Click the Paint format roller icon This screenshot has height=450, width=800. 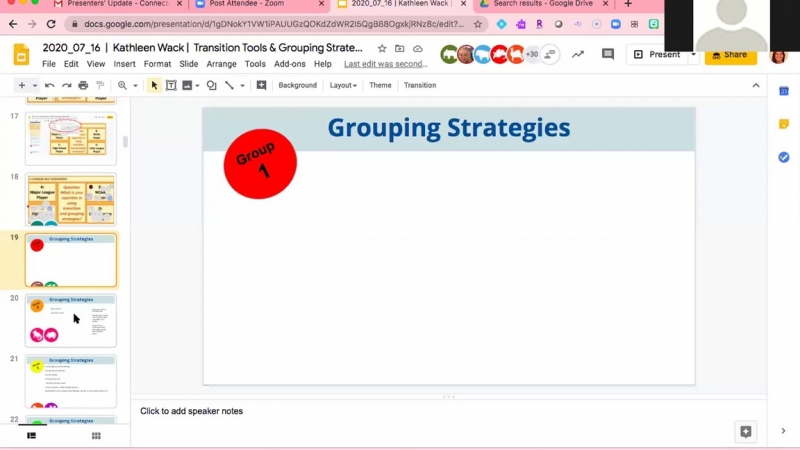[x=99, y=86]
